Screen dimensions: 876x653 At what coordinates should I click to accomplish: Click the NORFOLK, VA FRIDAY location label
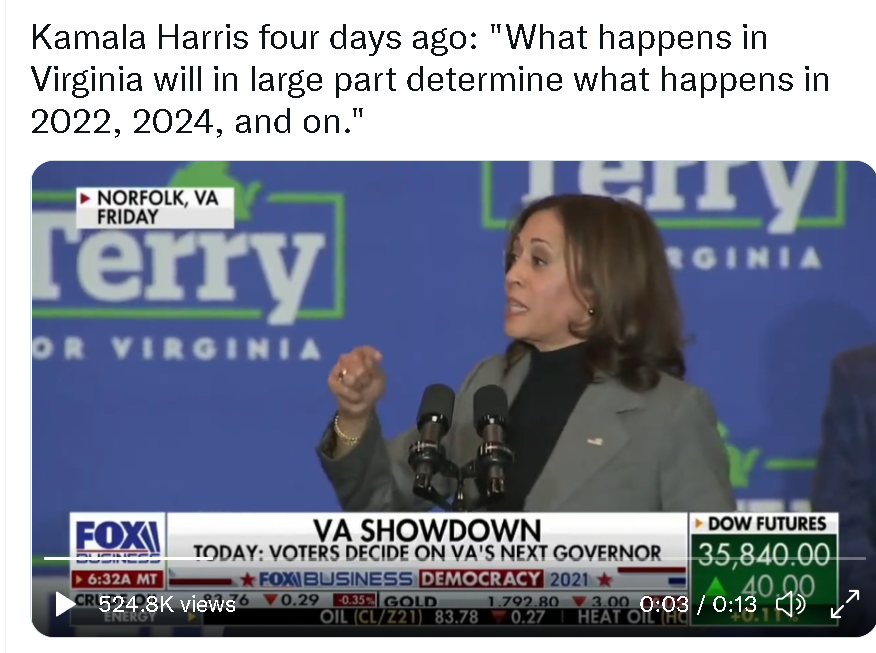coord(155,207)
